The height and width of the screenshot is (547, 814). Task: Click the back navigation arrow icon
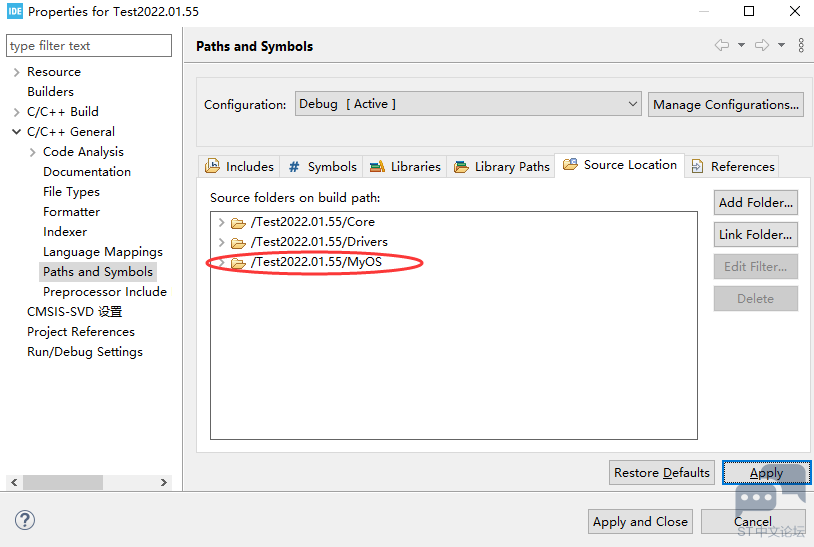tap(721, 46)
